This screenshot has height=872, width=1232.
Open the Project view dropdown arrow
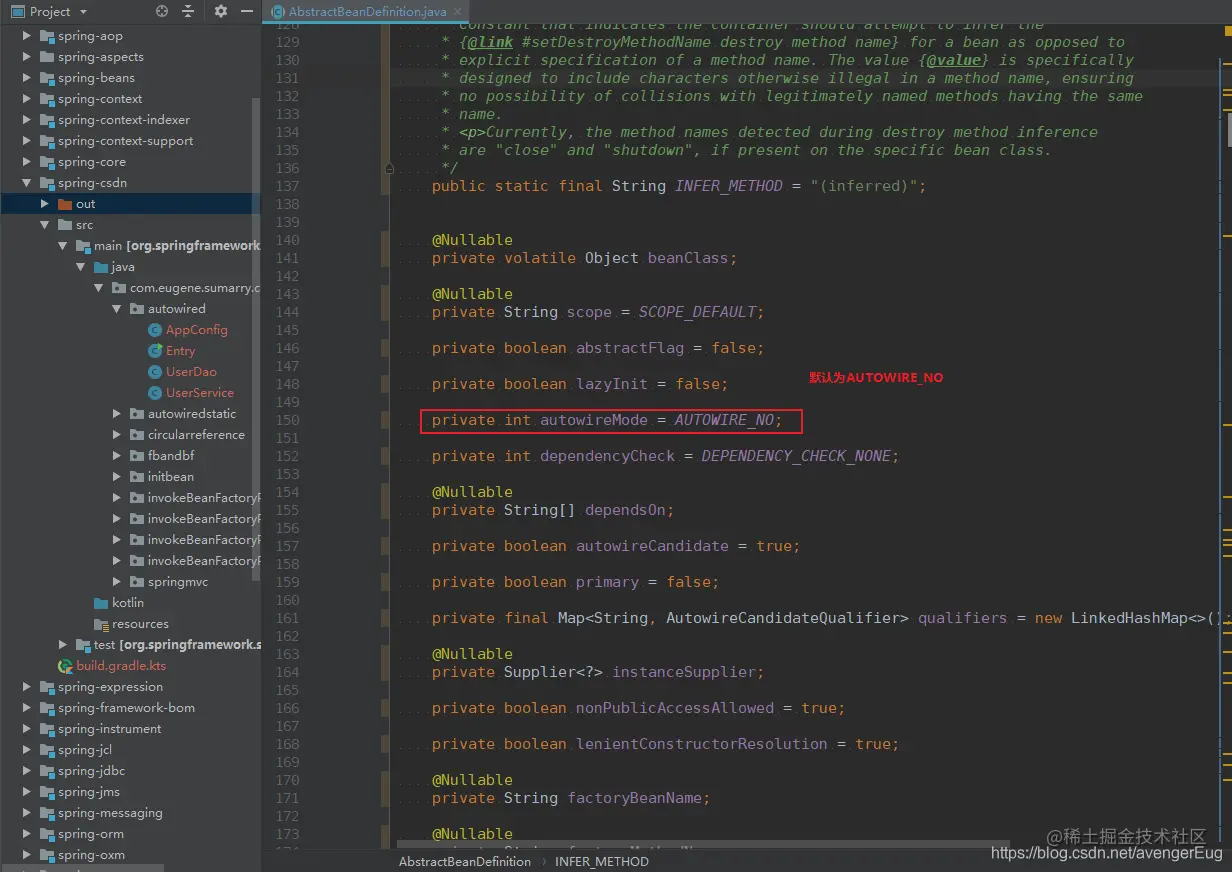pyautogui.click(x=83, y=12)
